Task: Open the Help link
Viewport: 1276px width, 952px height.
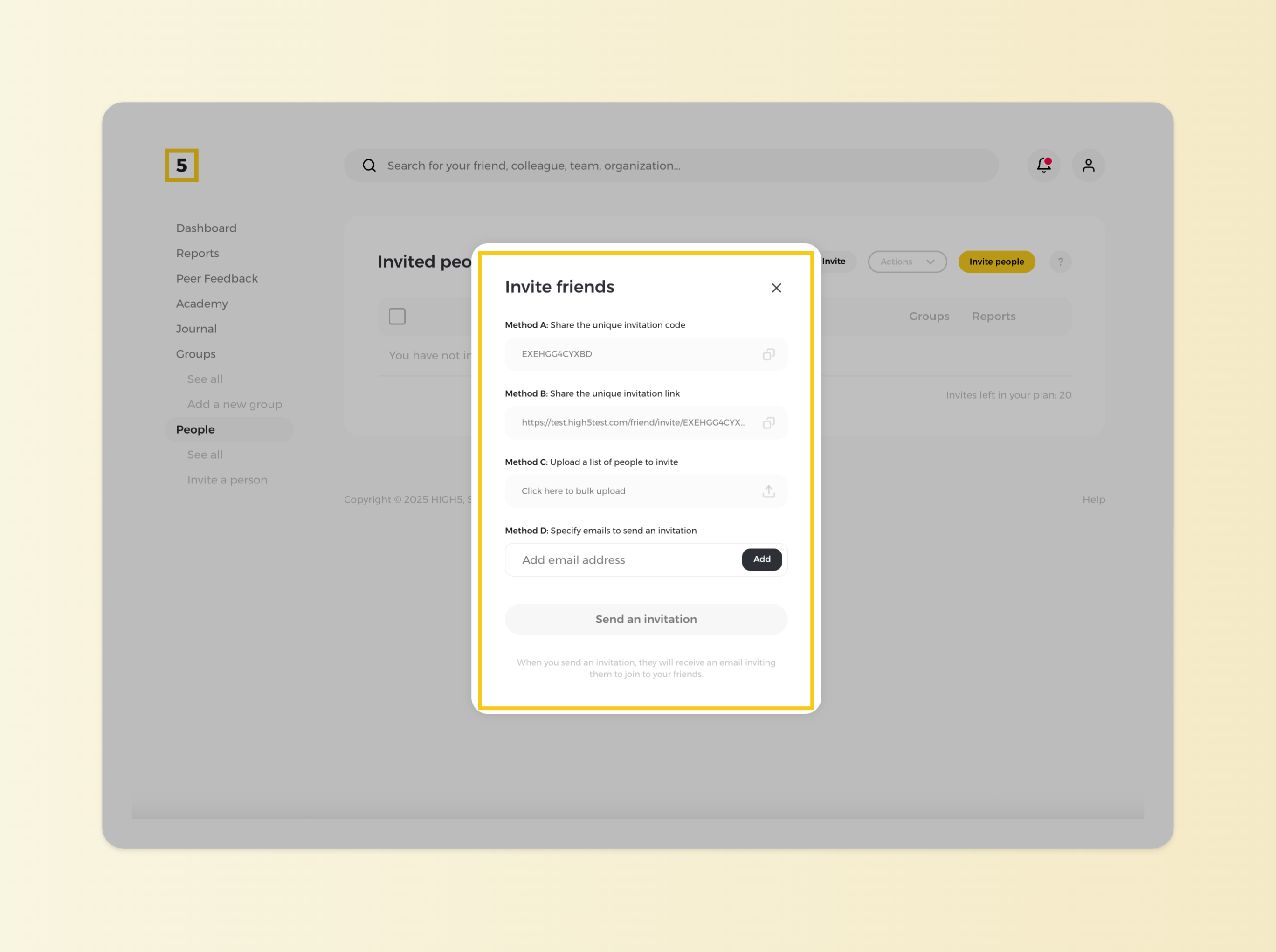Action: click(x=1093, y=499)
